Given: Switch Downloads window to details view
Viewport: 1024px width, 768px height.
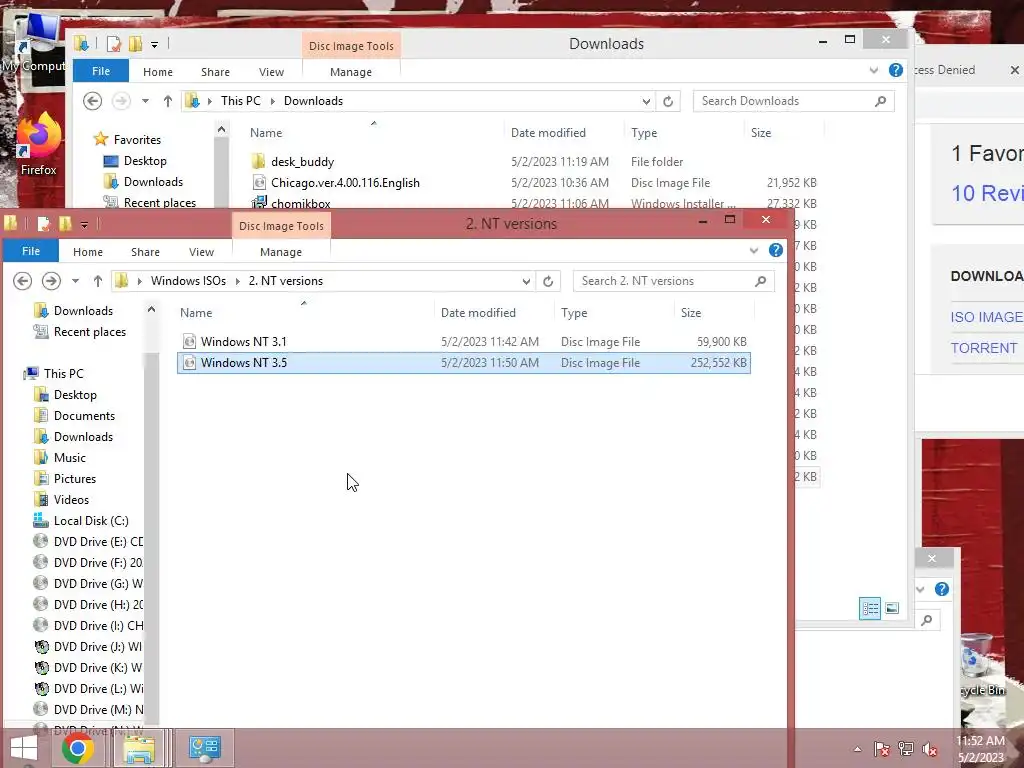Looking at the screenshot, I should (870, 609).
